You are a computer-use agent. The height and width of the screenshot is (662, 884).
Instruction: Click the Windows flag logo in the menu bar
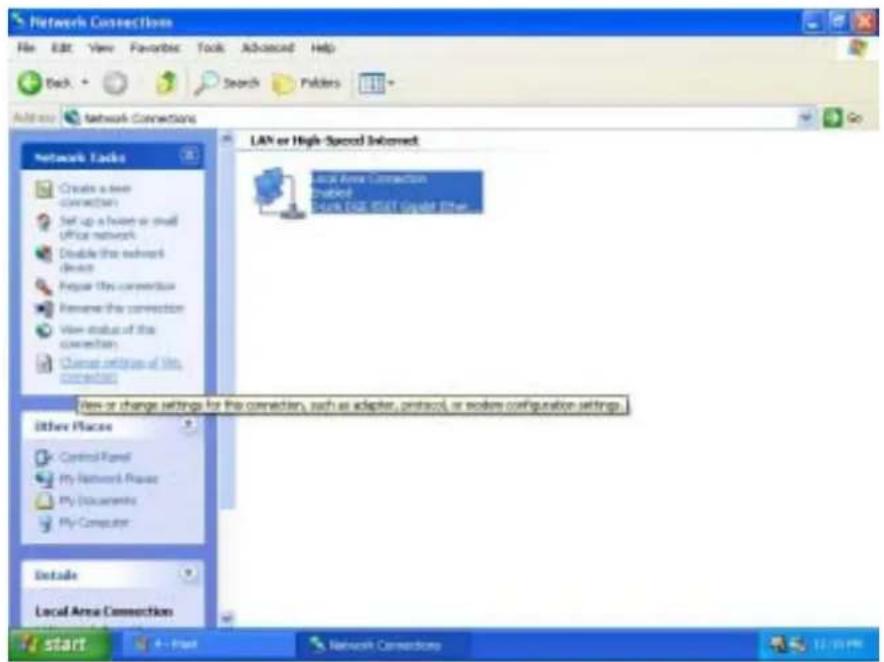[858, 48]
